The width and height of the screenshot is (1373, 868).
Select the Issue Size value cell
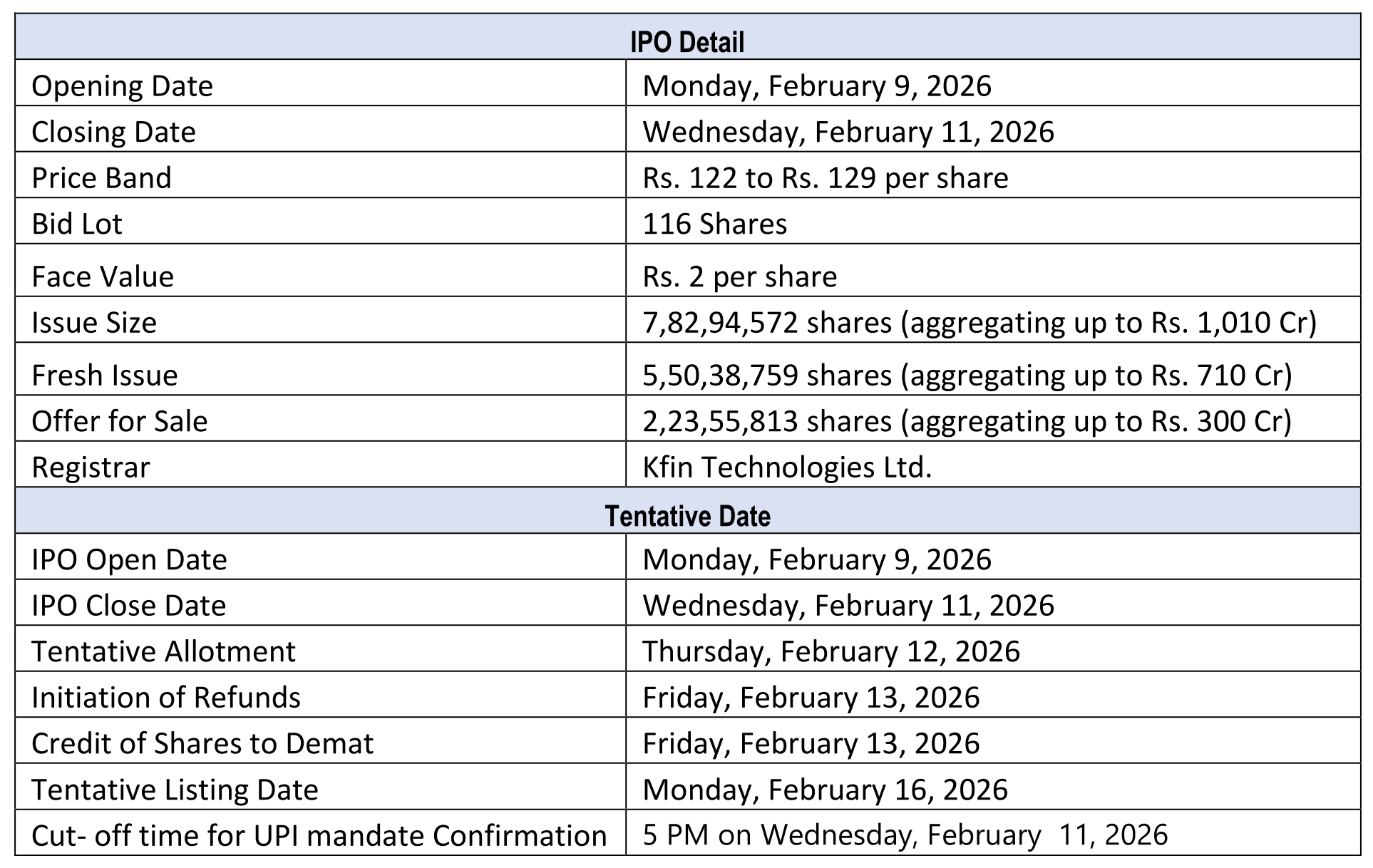coord(979,323)
